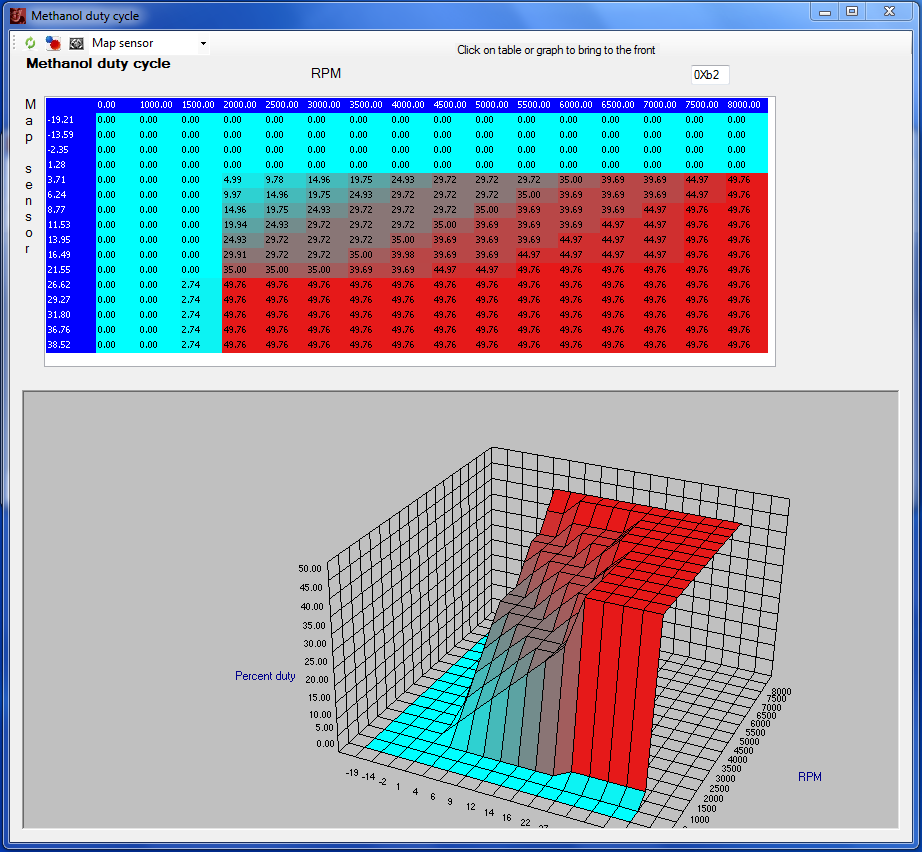The image size is (922, 852).
Task: Click the 21.55 map sensor row header
Action: click(58, 270)
